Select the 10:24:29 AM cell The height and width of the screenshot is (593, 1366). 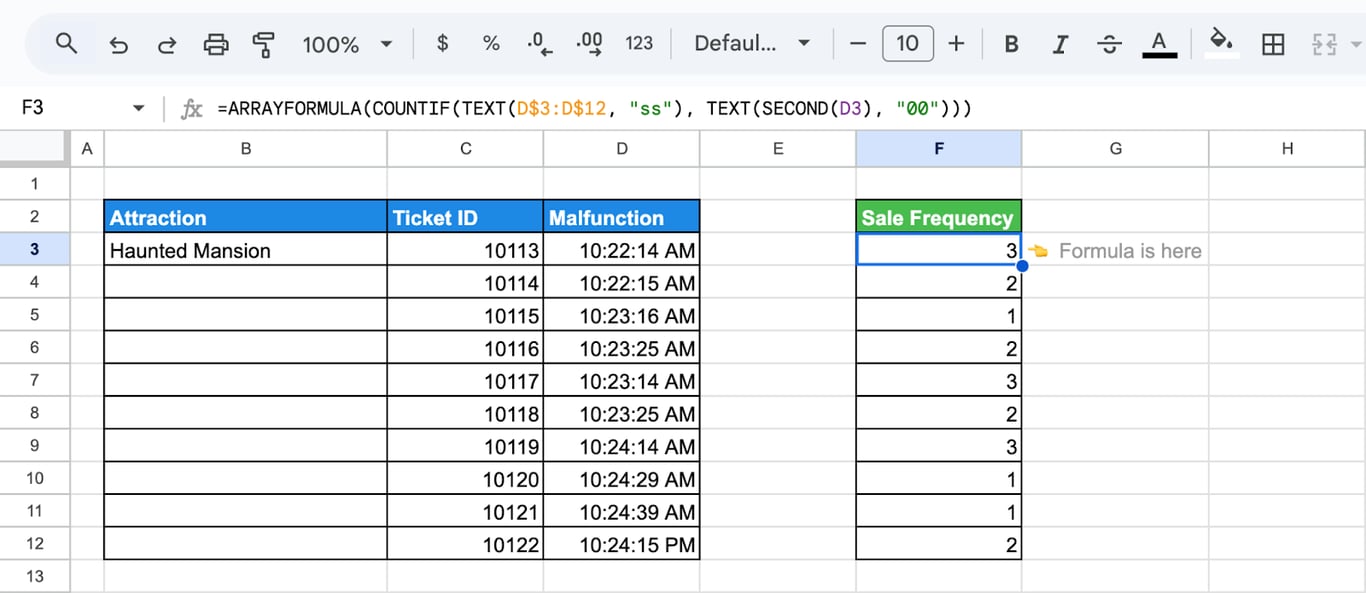point(622,479)
